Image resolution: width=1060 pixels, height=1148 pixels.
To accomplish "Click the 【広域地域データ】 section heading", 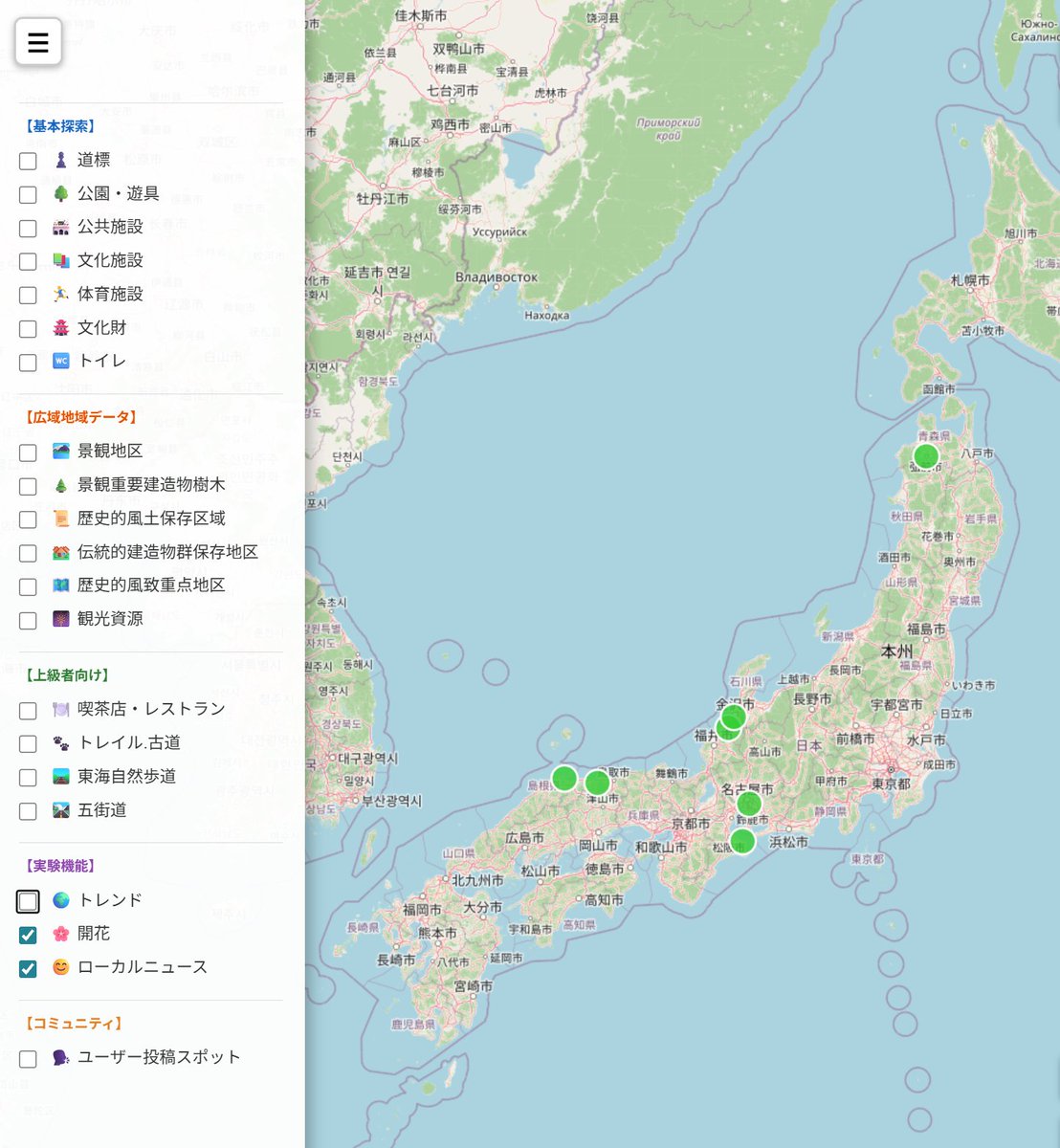I will click(81, 417).
